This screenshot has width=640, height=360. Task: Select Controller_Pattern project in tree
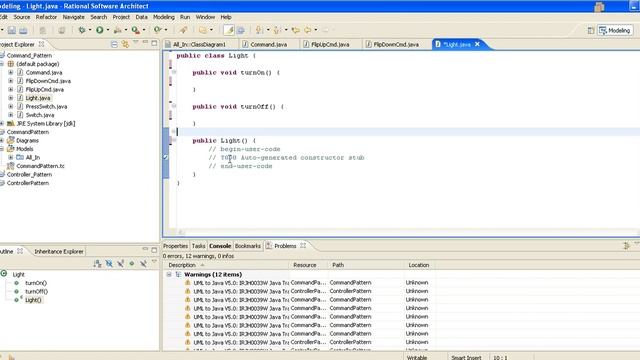click(x=29, y=175)
